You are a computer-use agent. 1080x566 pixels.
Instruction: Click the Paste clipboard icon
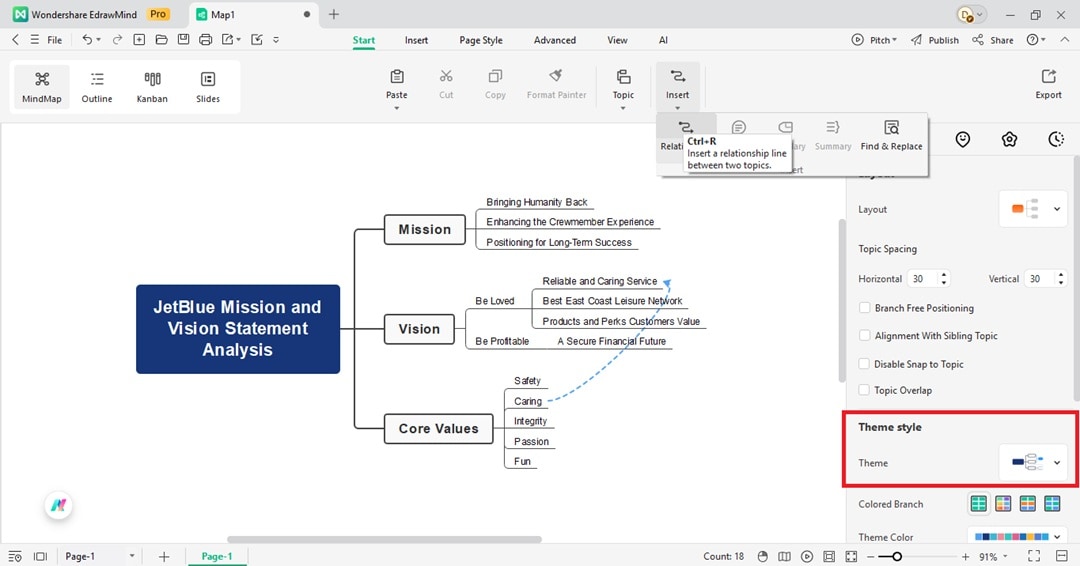(x=397, y=77)
